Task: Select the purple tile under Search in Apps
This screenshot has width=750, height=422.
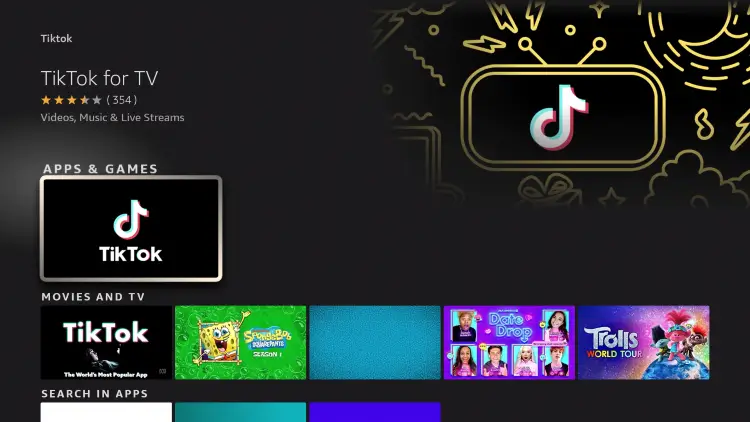Action: 375,412
